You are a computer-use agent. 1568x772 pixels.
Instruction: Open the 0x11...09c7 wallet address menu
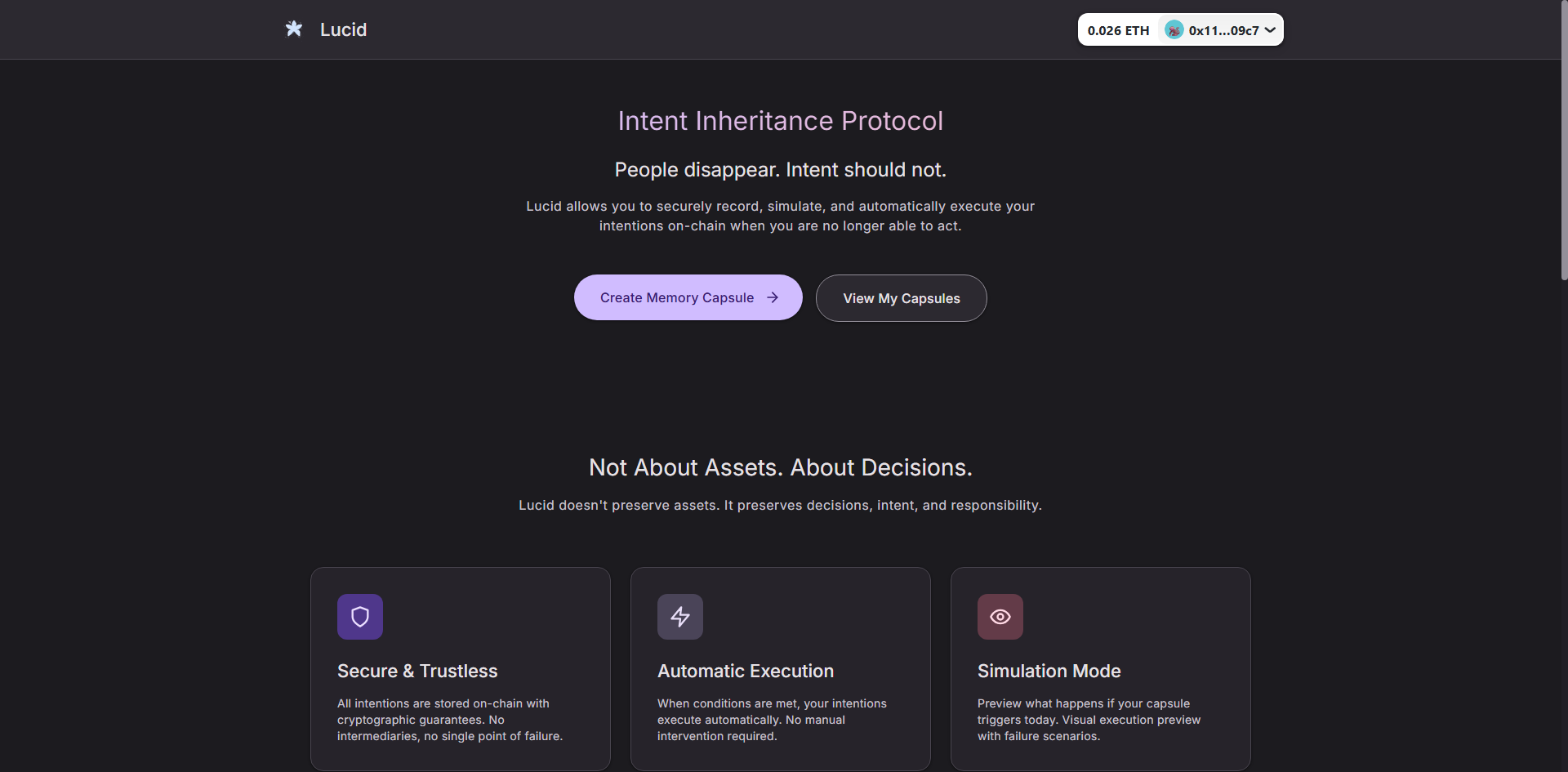pyautogui.click(x=1223, y=30)
